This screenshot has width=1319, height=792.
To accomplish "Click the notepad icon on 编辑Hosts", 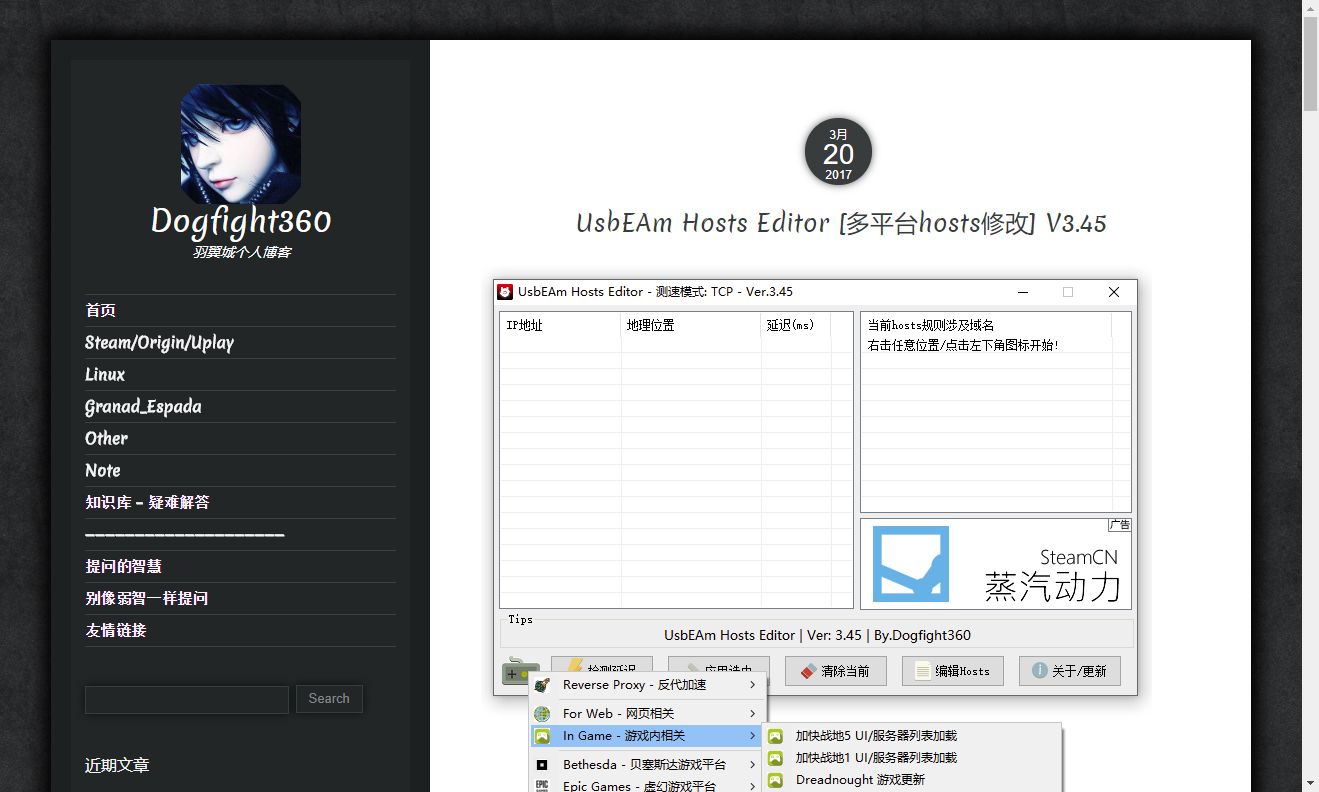I will tap(922, 671).
